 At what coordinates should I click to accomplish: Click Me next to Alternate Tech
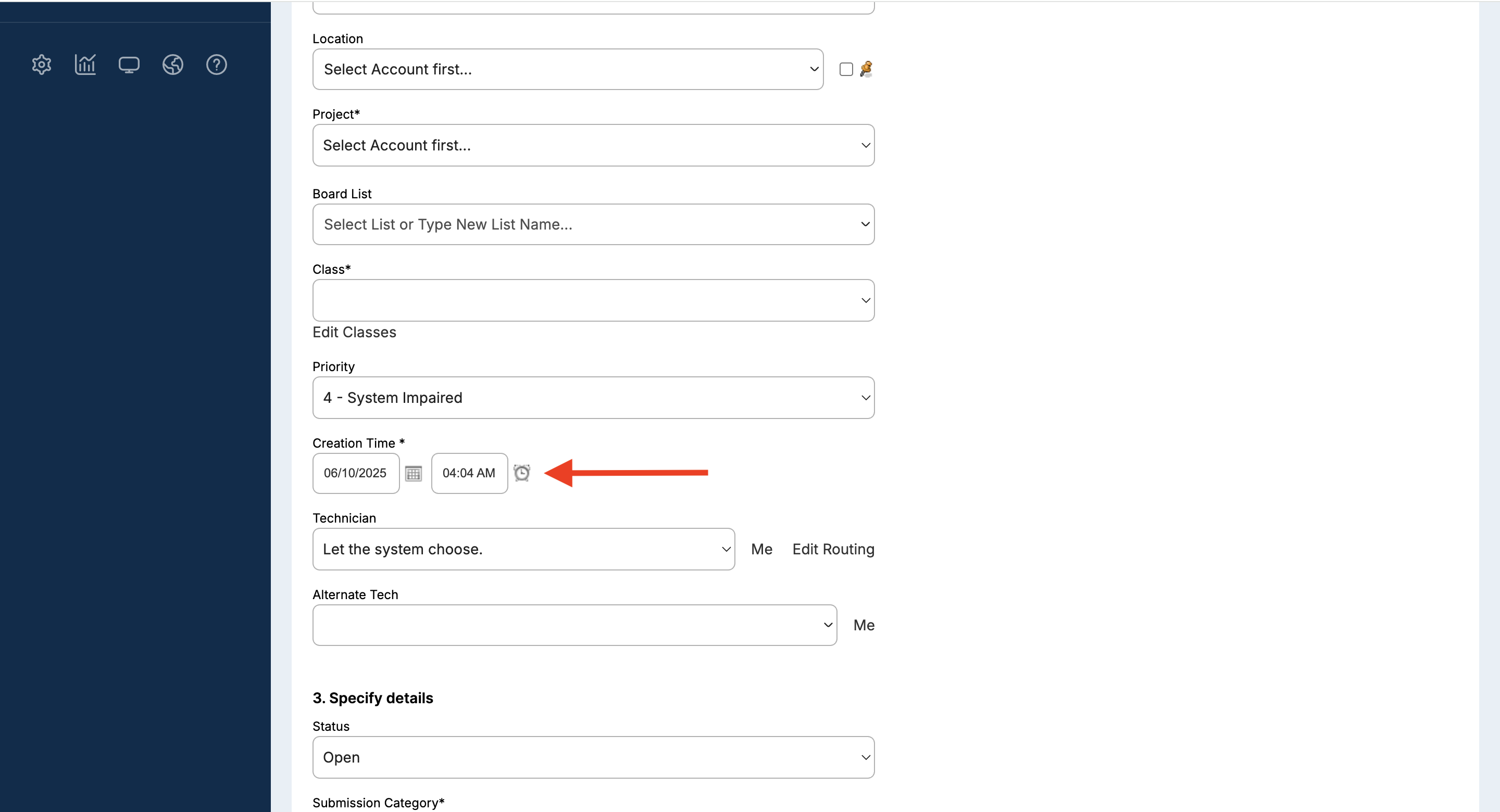coord(864,625)
